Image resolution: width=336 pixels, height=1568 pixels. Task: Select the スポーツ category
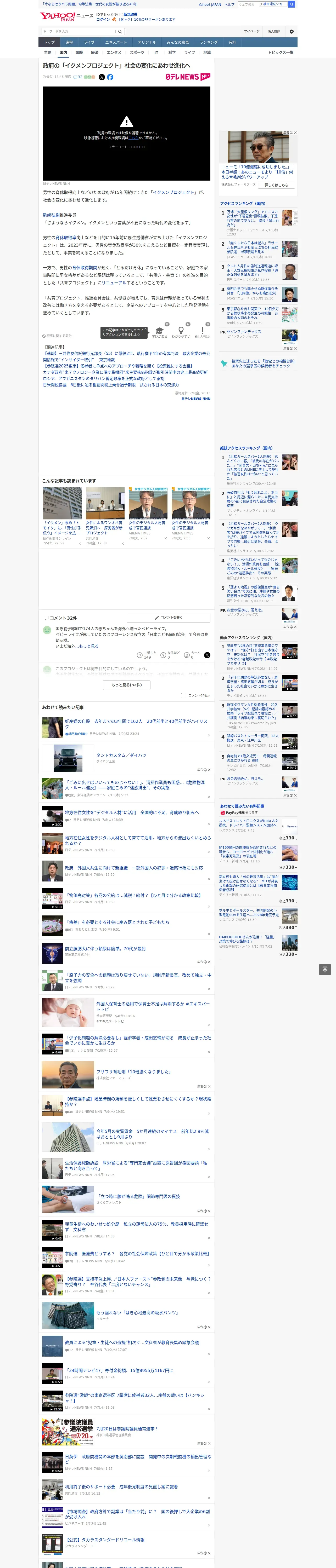tap(137, 52)
